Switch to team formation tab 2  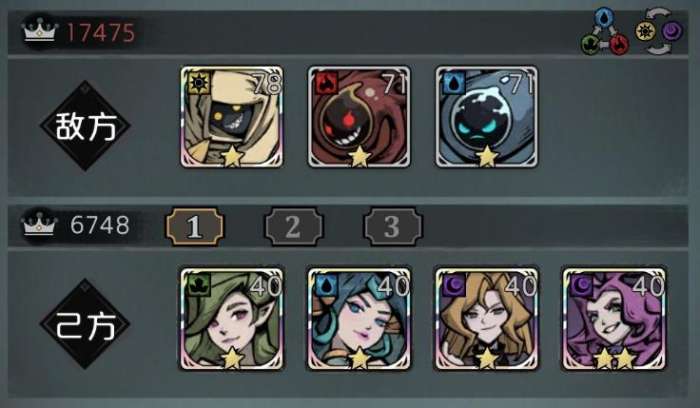tap(293, 226)
